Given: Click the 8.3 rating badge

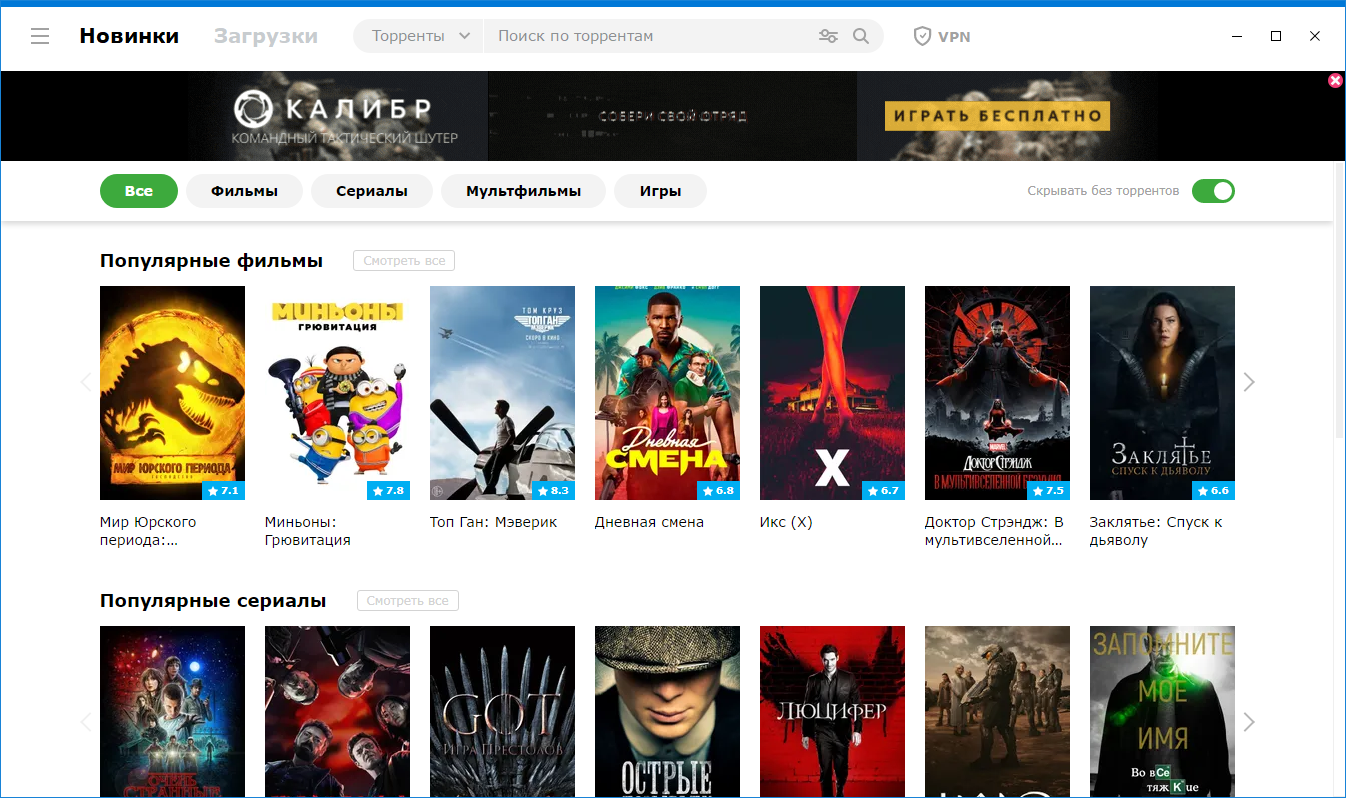Looking at the screenshot, I should pos(551,491).
